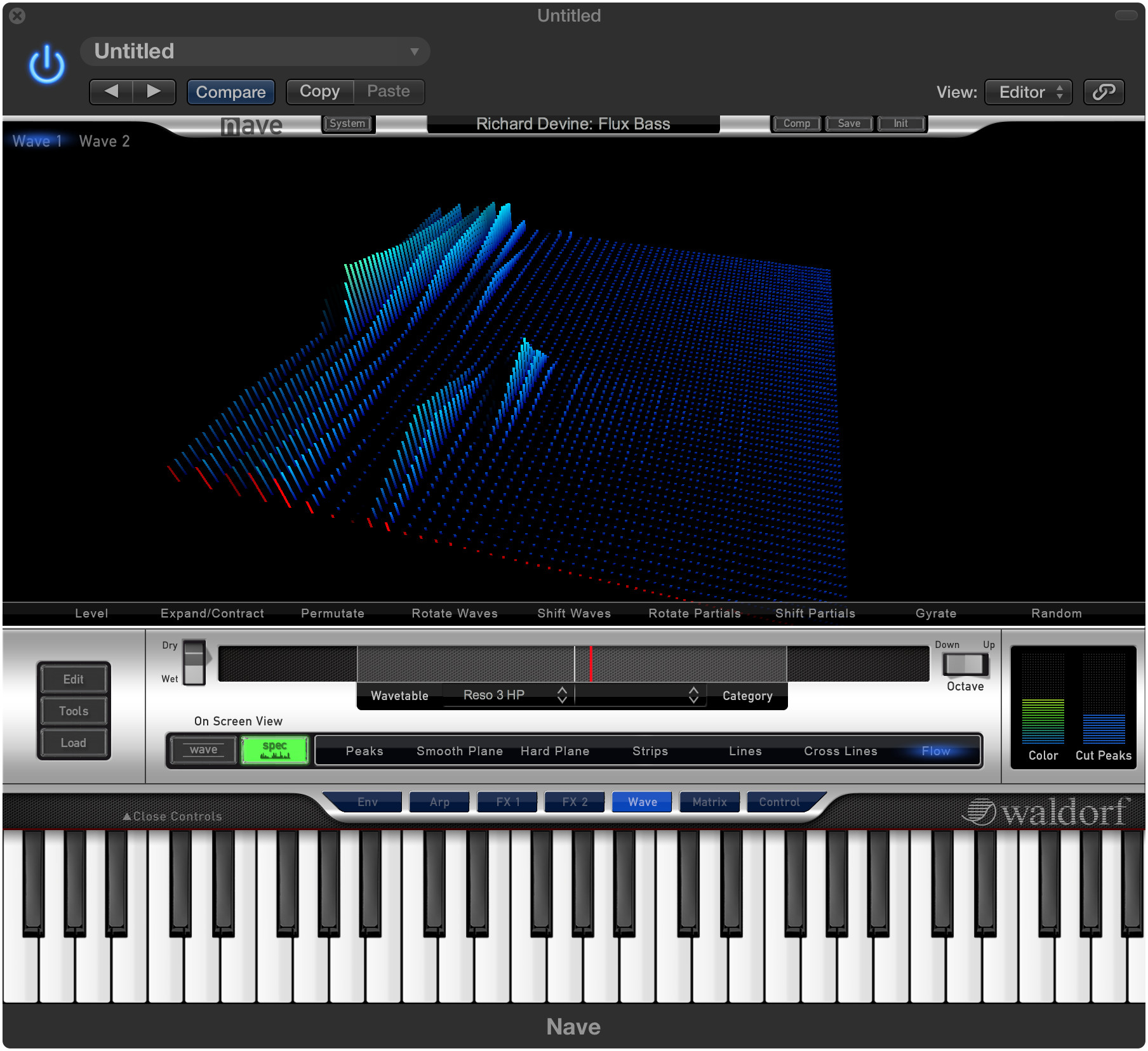Click the Expand/Contract tool
1148x1051 pixels.
212,613
